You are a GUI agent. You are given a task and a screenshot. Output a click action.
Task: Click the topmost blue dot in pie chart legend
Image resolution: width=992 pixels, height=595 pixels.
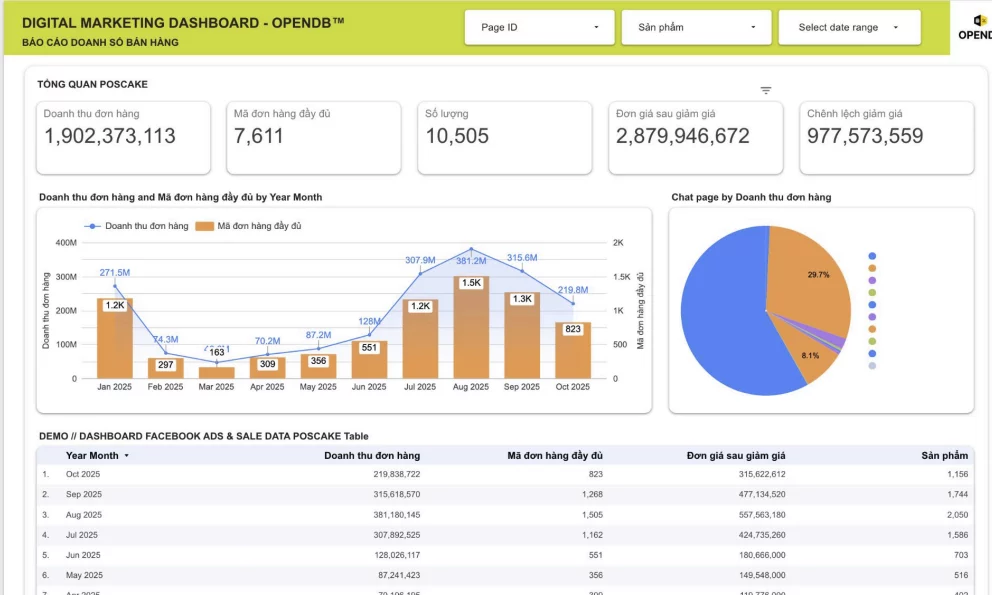[x=872, y=256]
